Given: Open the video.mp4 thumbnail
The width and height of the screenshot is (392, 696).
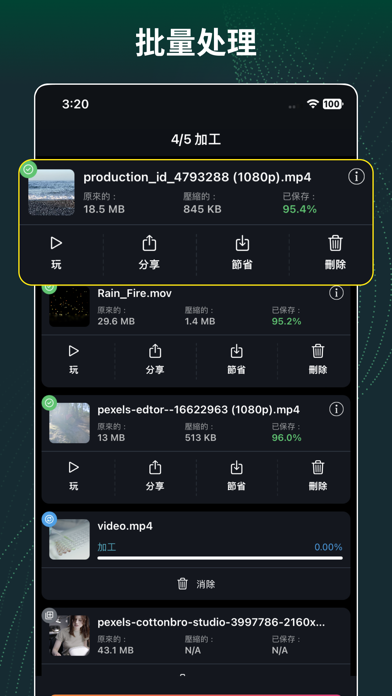Looking at the screenshot, I should (69, 539).
